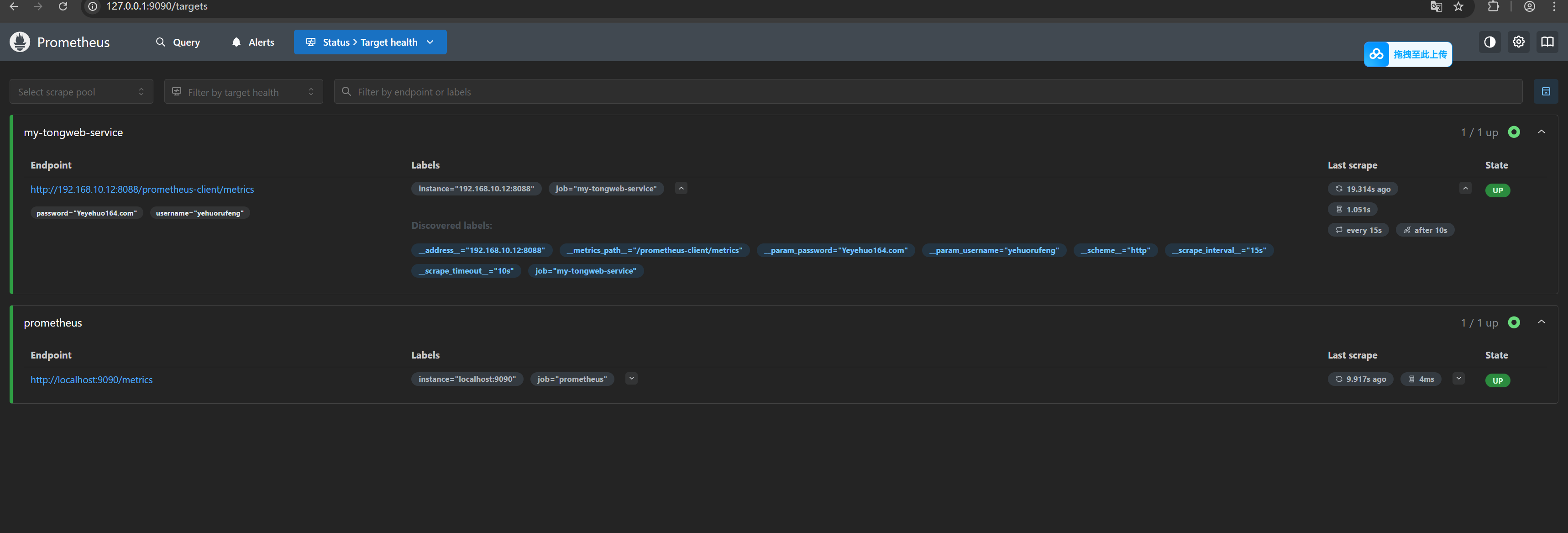Screen dimensions: 1568x533
Task: Click the Prometheus logo icon
Action: (x=20, y=42)
